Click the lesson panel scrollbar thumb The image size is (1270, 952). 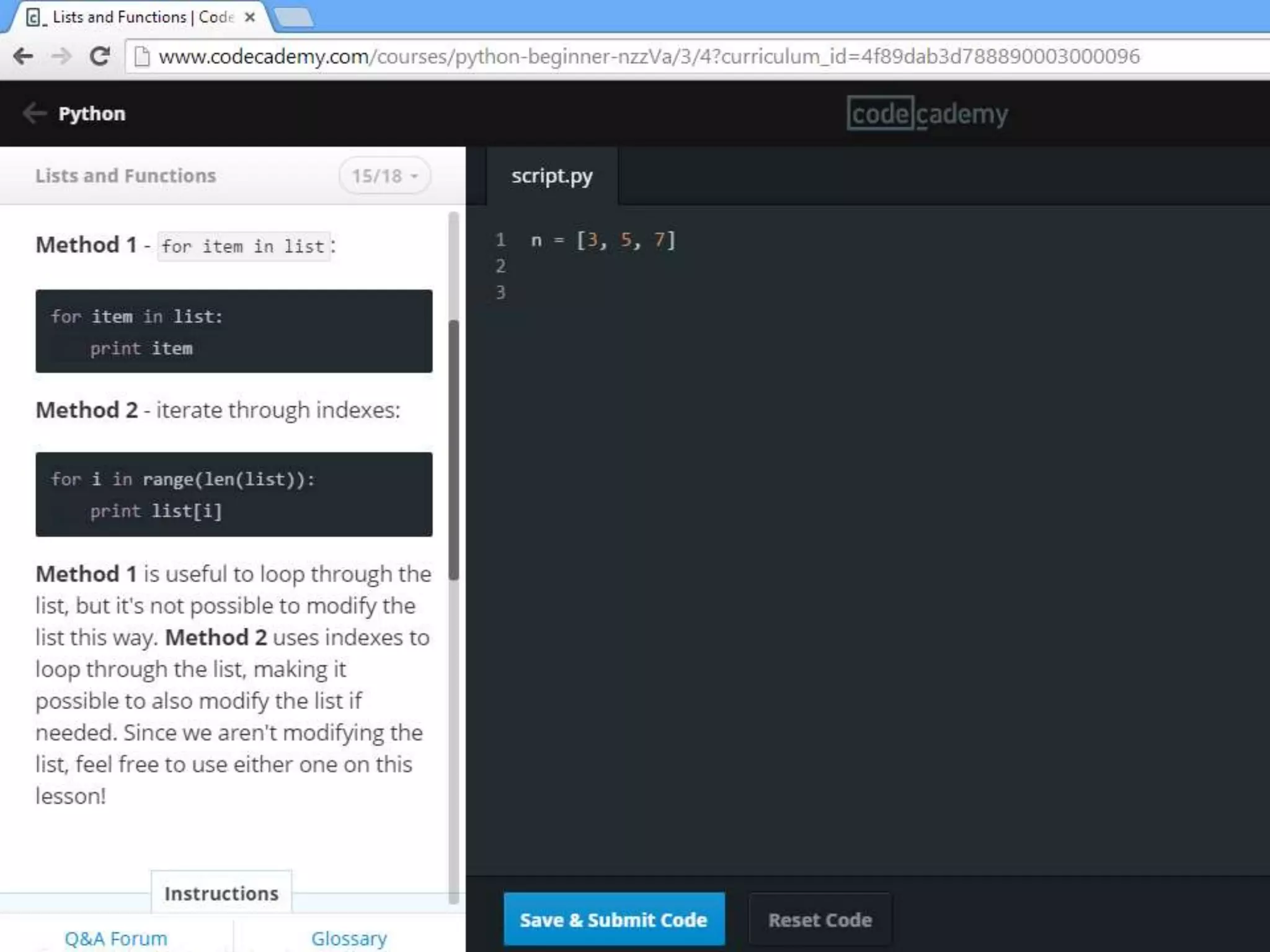pyautogui.click(x=453, y=450)
